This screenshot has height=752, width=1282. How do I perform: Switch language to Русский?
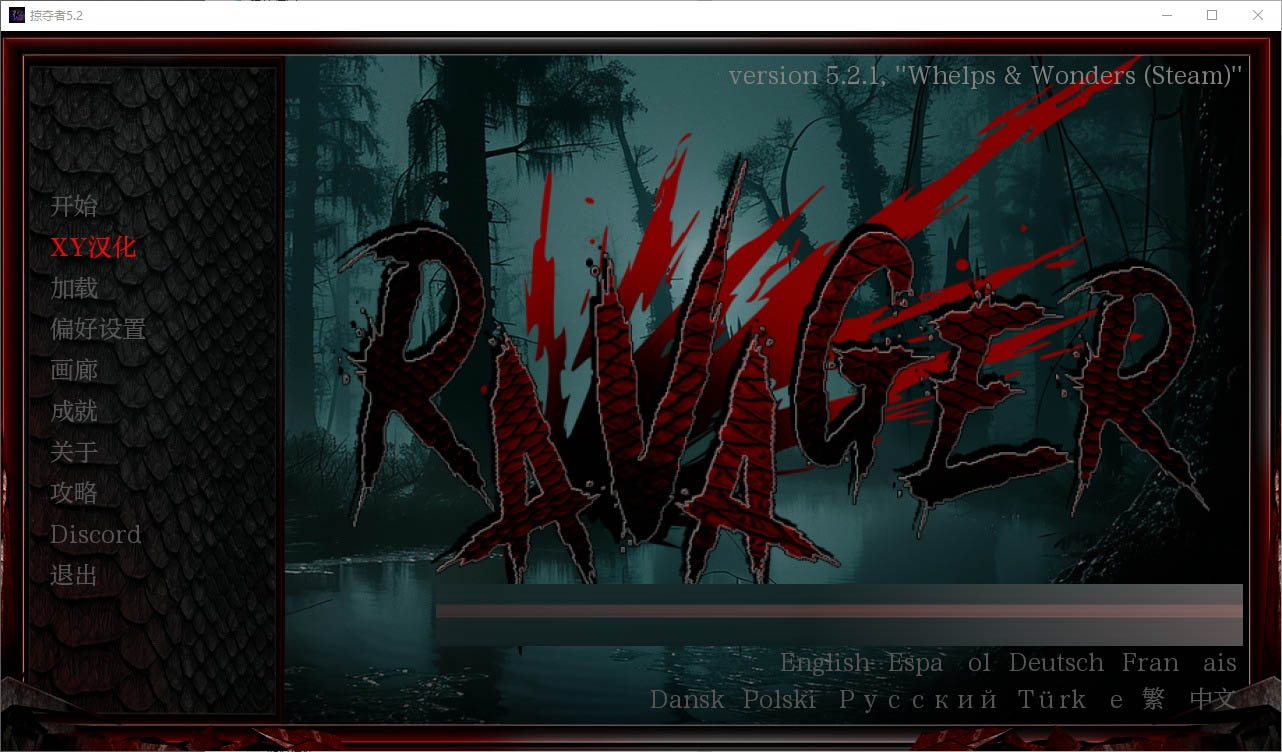point(917,699)
